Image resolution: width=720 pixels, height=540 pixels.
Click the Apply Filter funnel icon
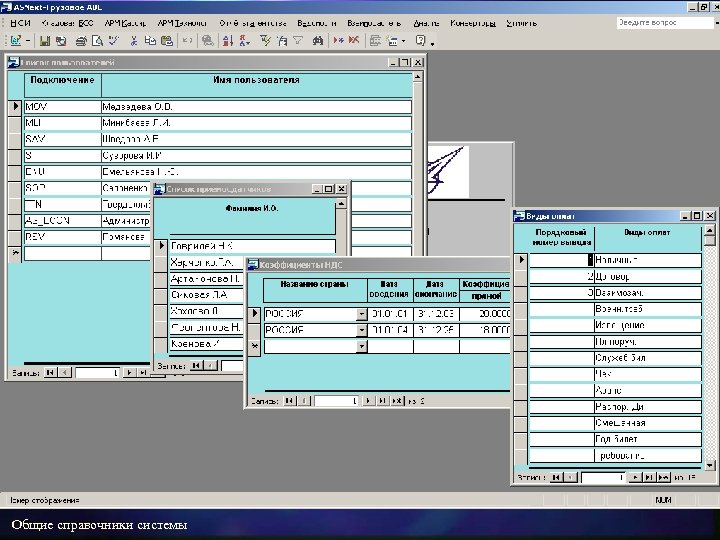click(299, 40)
